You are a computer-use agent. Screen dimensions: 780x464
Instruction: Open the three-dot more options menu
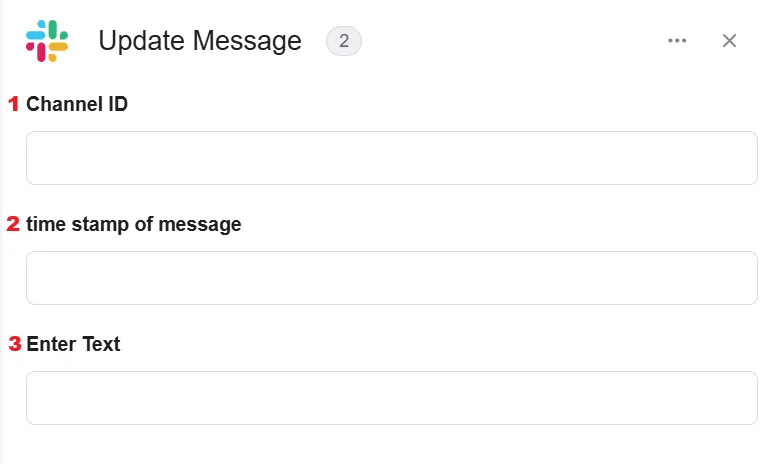[677, 41]
